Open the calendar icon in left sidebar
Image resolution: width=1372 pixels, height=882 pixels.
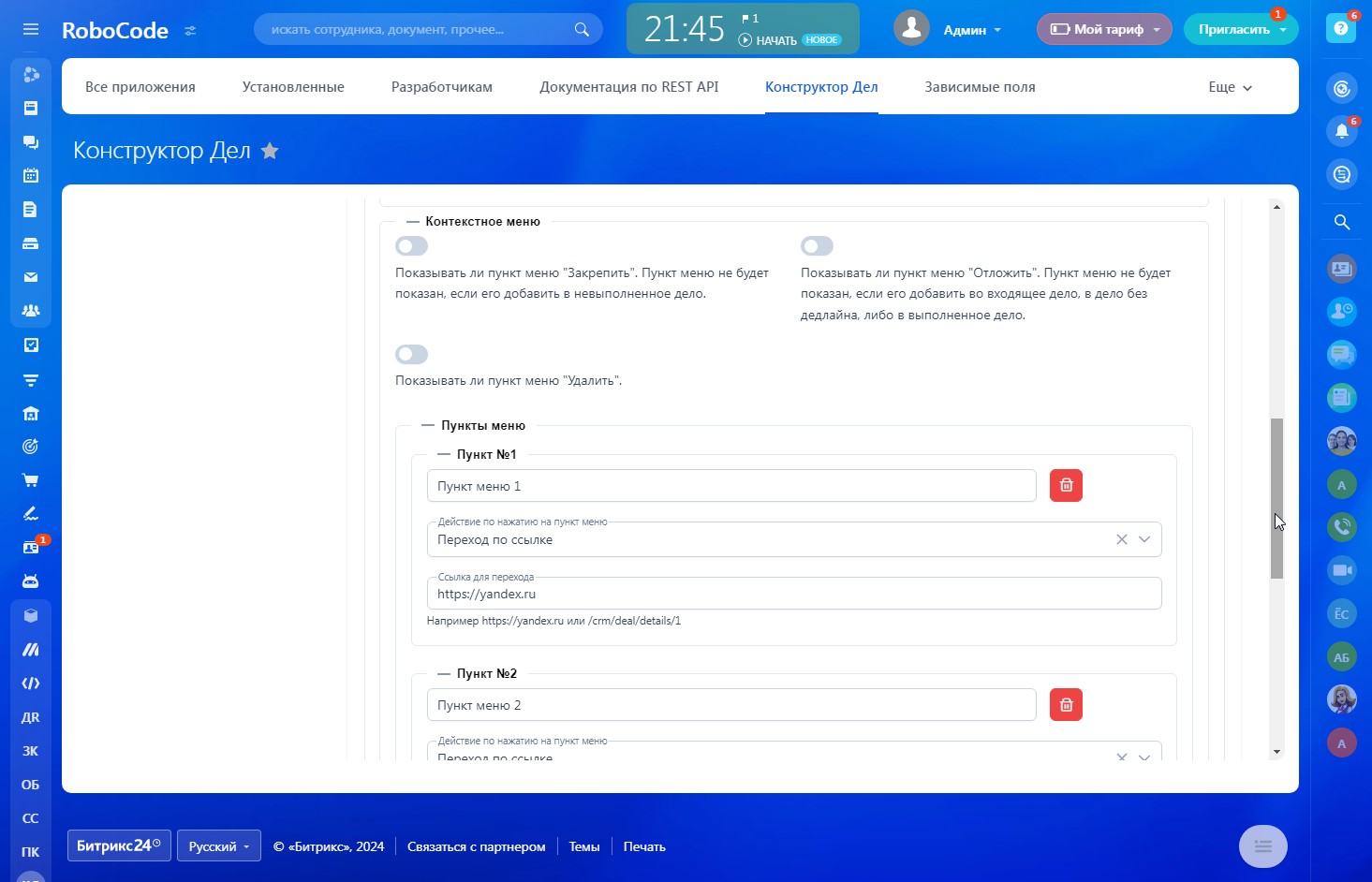[x=31, y=175]
